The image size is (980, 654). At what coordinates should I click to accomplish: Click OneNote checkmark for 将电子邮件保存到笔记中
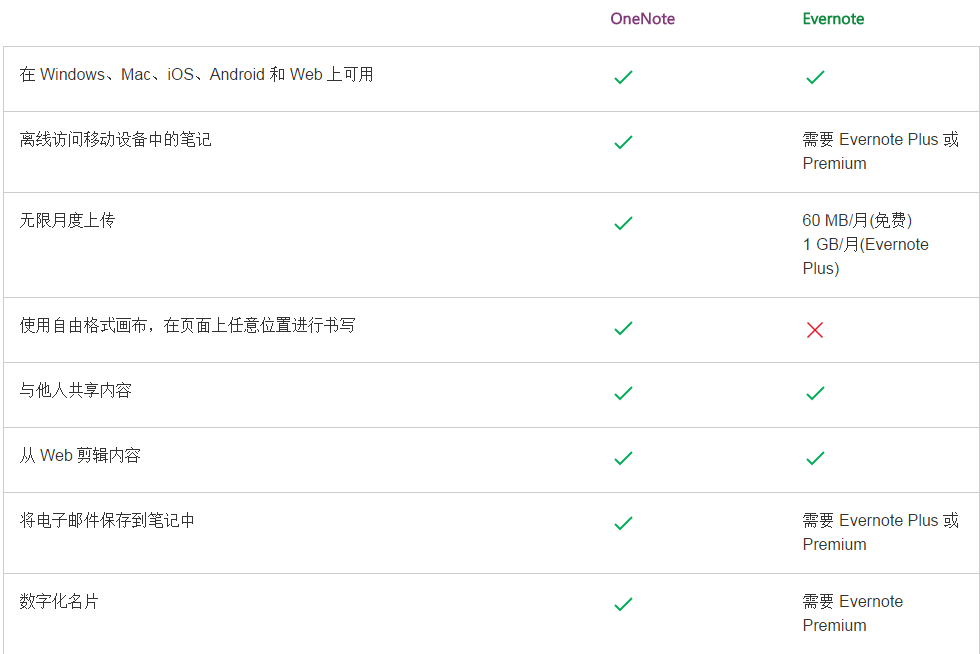point(623,523)
